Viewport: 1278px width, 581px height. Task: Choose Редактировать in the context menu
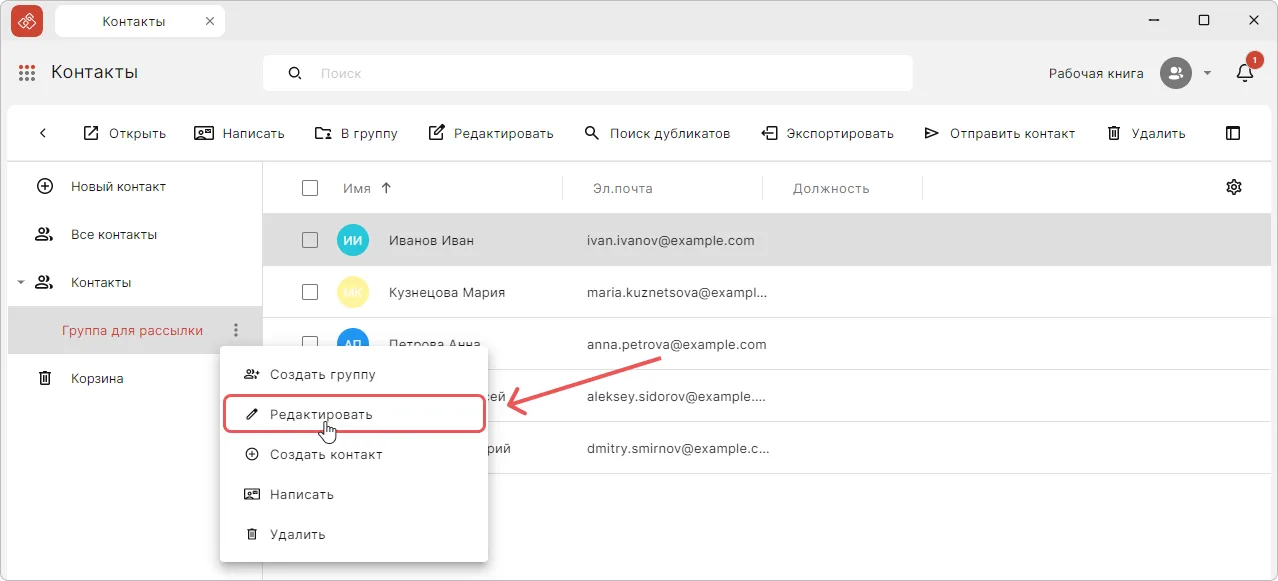[320, 413]
